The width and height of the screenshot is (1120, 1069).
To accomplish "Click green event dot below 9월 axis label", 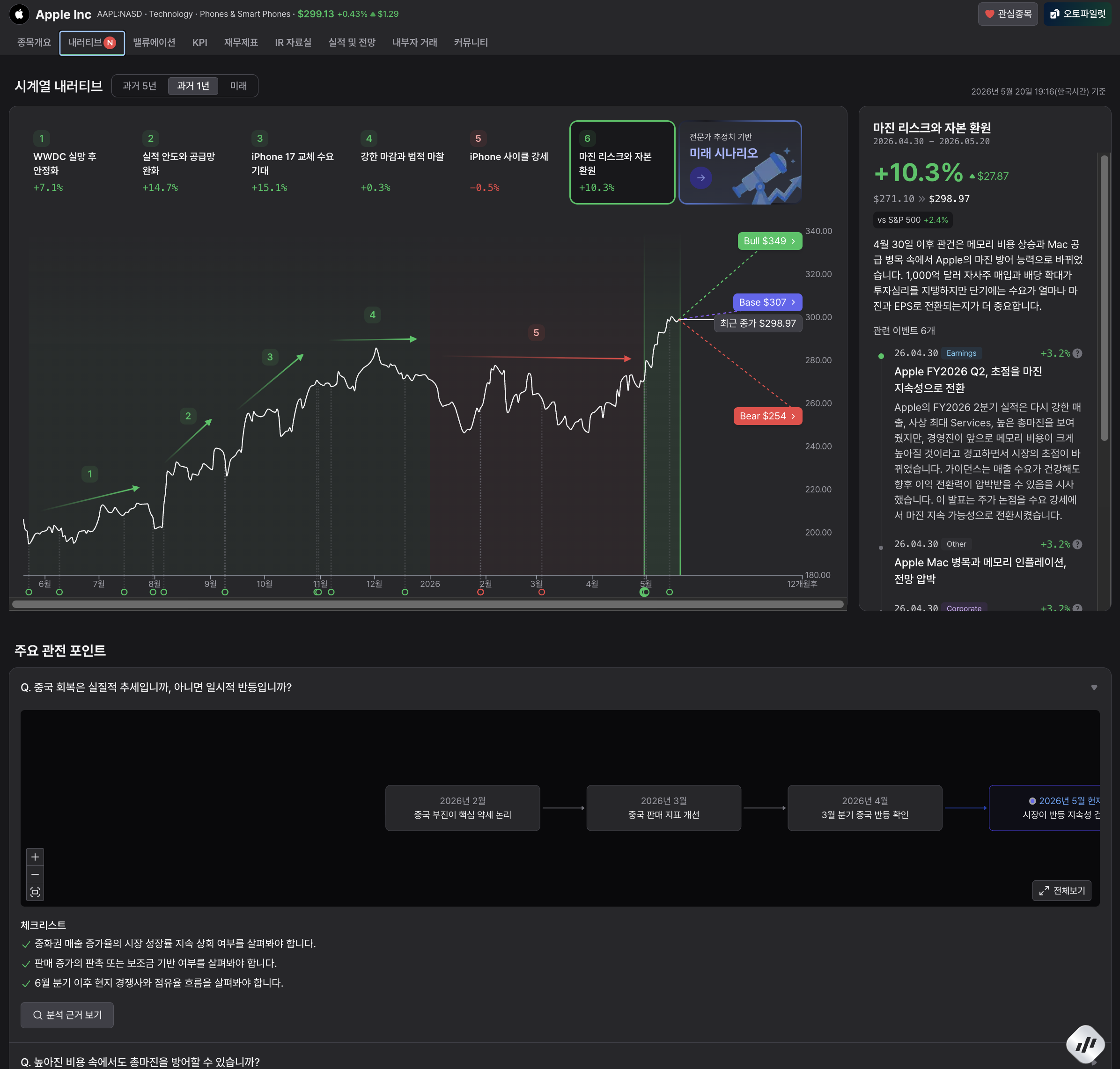I will tap(225, 592).
